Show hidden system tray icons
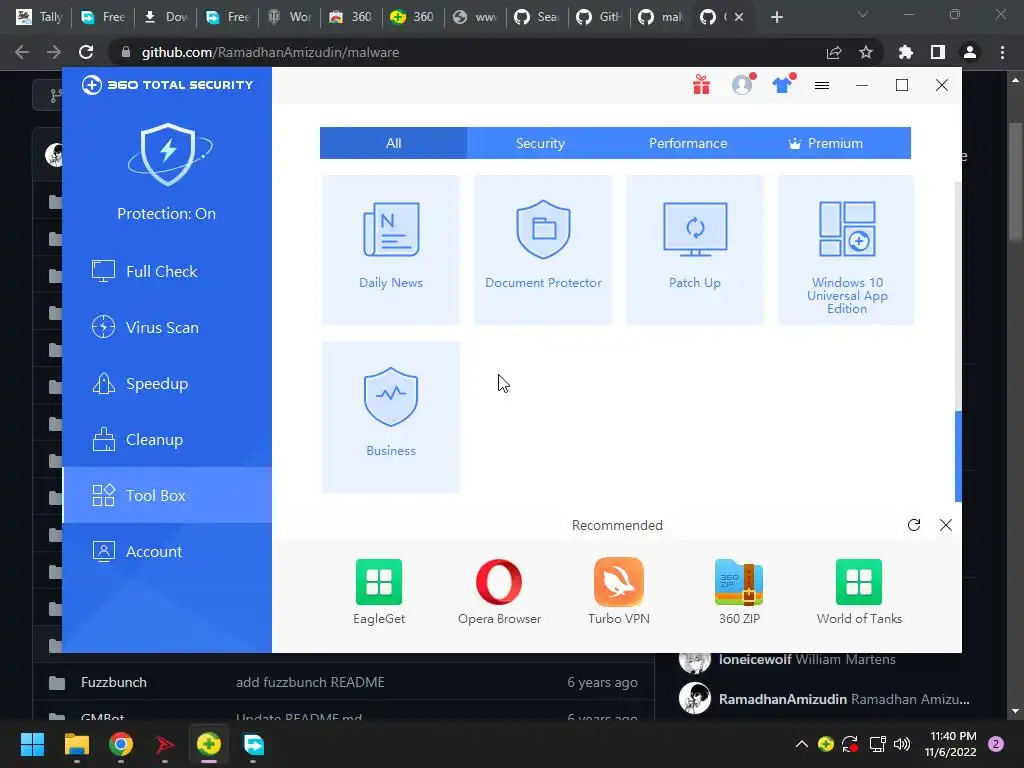Viewport: 1024px width, 768px height. click(802, 744)
